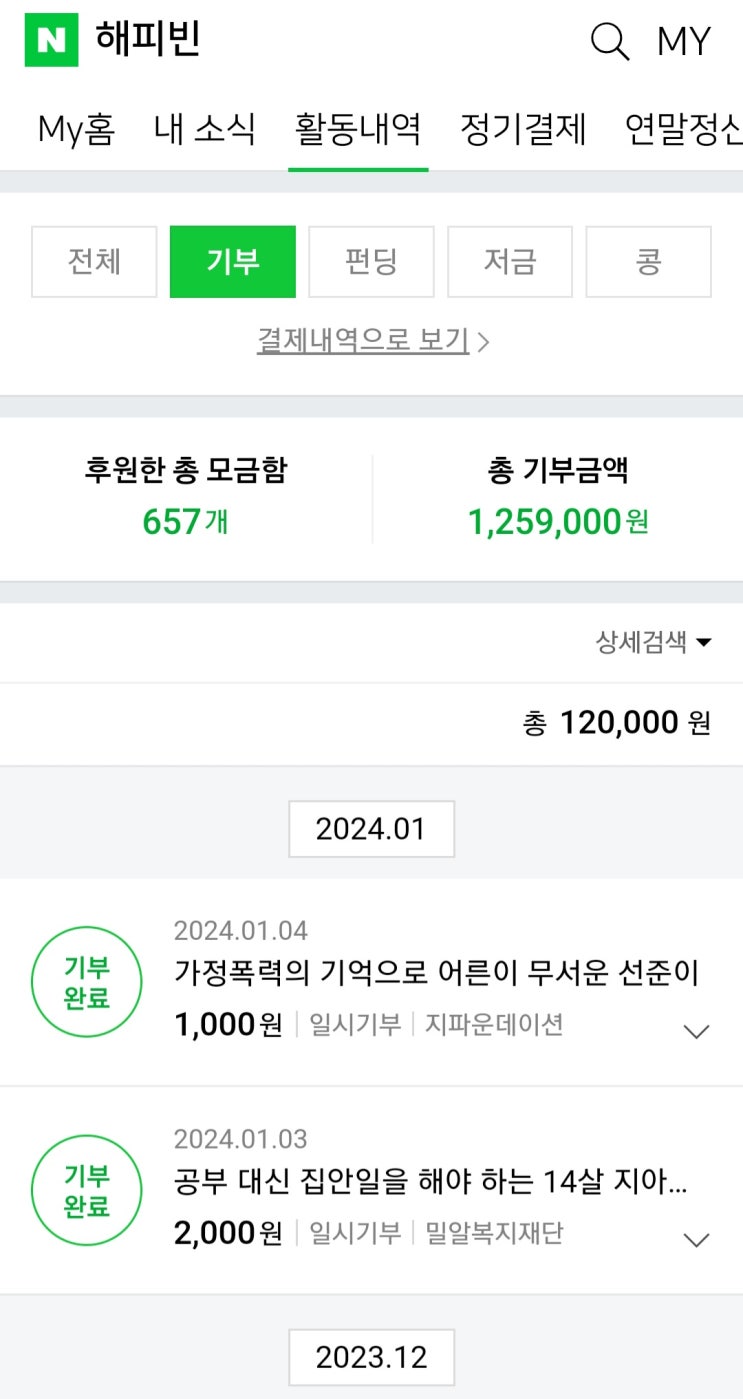Filter activity by 콩

648,262
